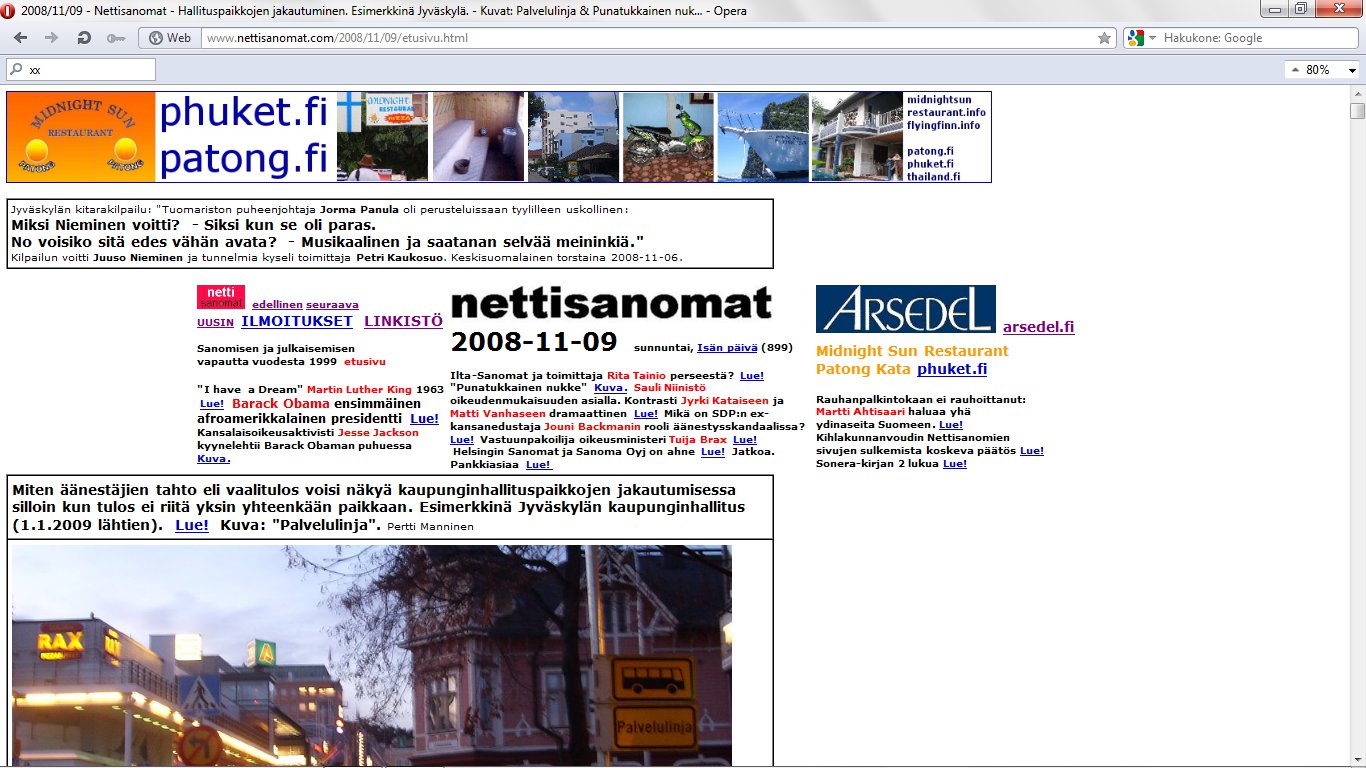Click the zoom slider up-arrow next to 80%

pyautogui.click(x=1296, y=70)
